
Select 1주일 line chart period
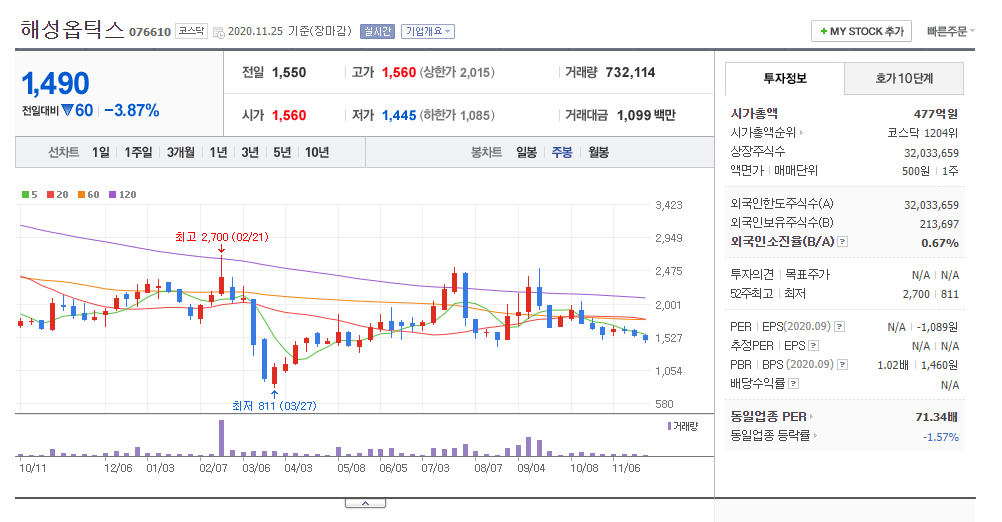point(138,153)
